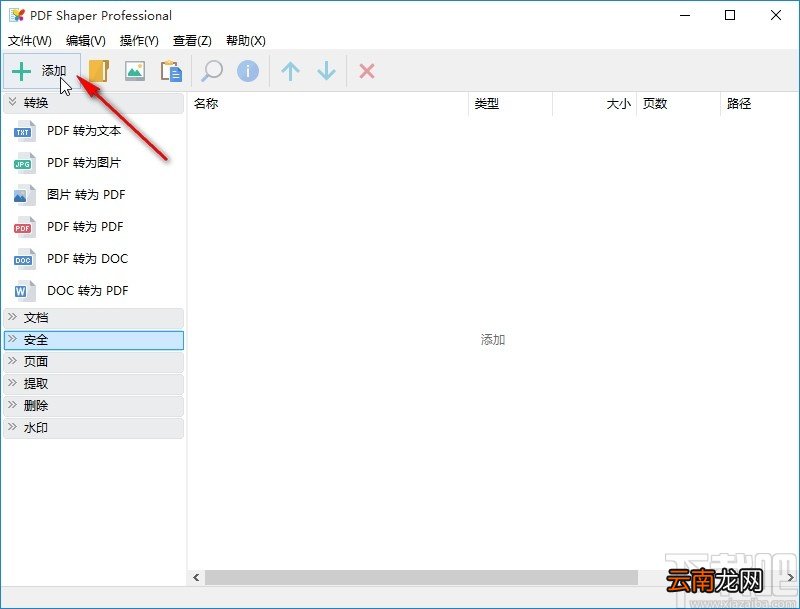The image size is (800, 609).
Task: Open the 帮助(X) menu
Action: [x=245, y=40]
